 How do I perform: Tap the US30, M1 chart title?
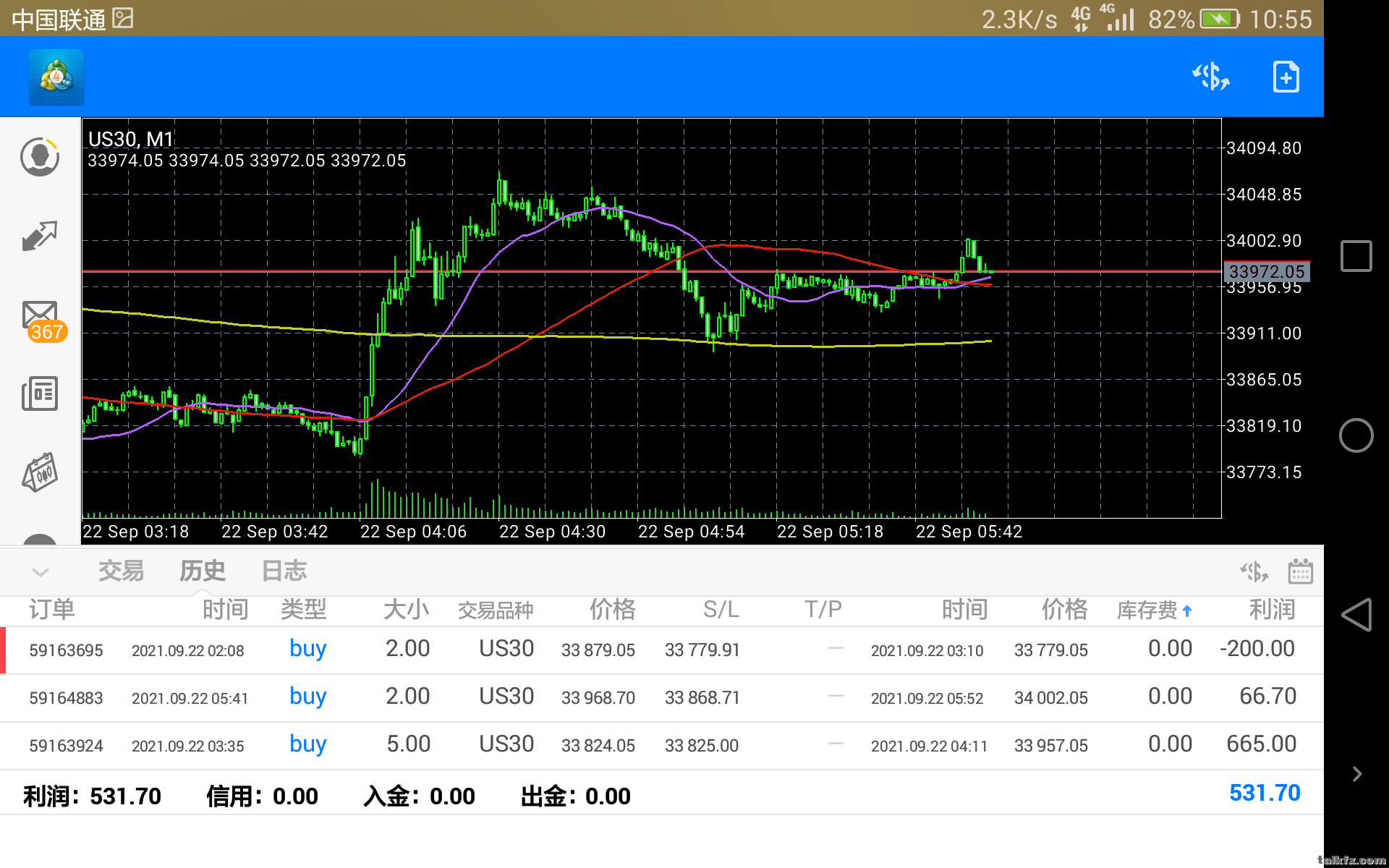point(130,139)
